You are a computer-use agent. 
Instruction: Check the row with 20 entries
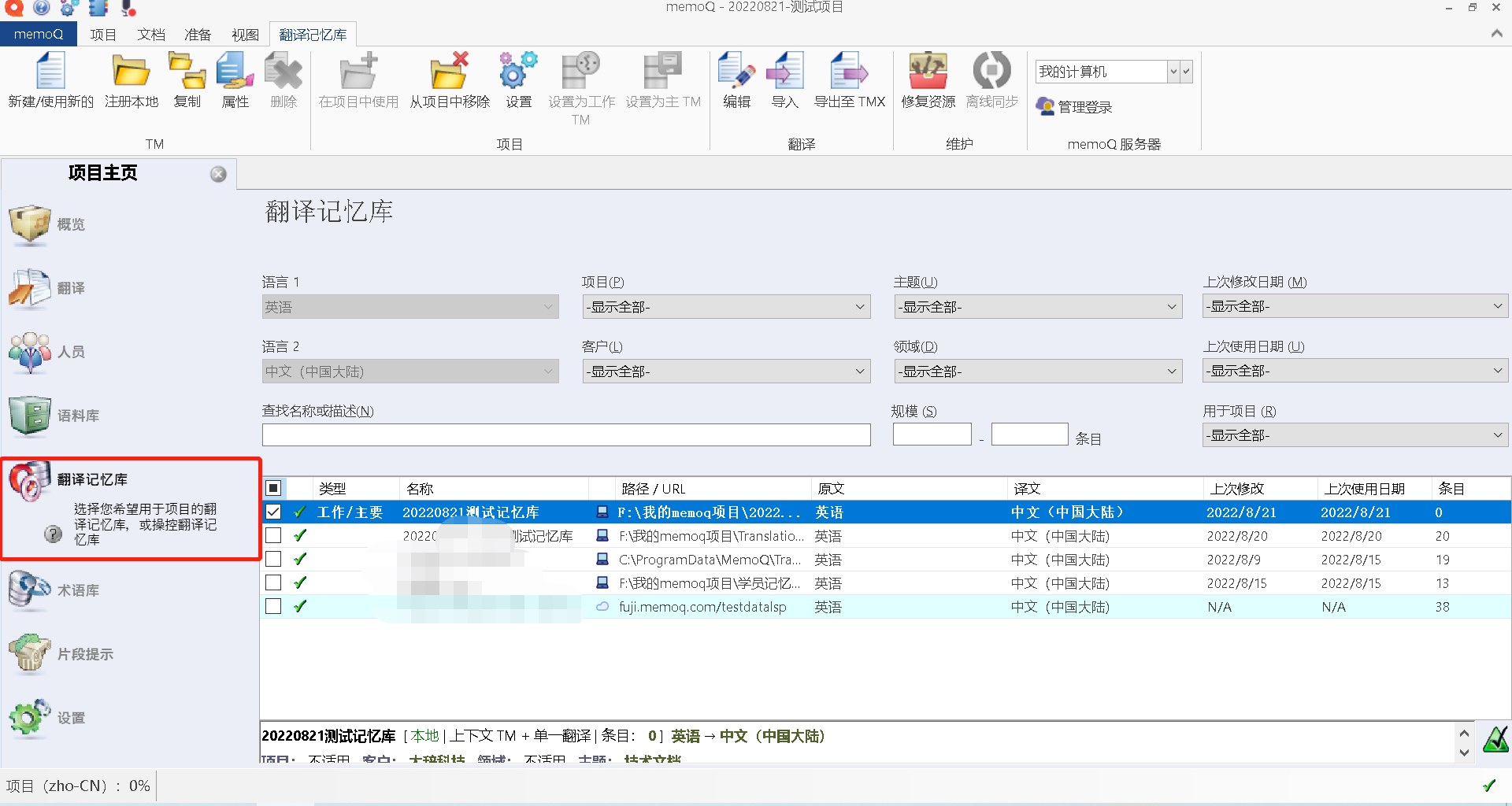(x=273, y=535)
